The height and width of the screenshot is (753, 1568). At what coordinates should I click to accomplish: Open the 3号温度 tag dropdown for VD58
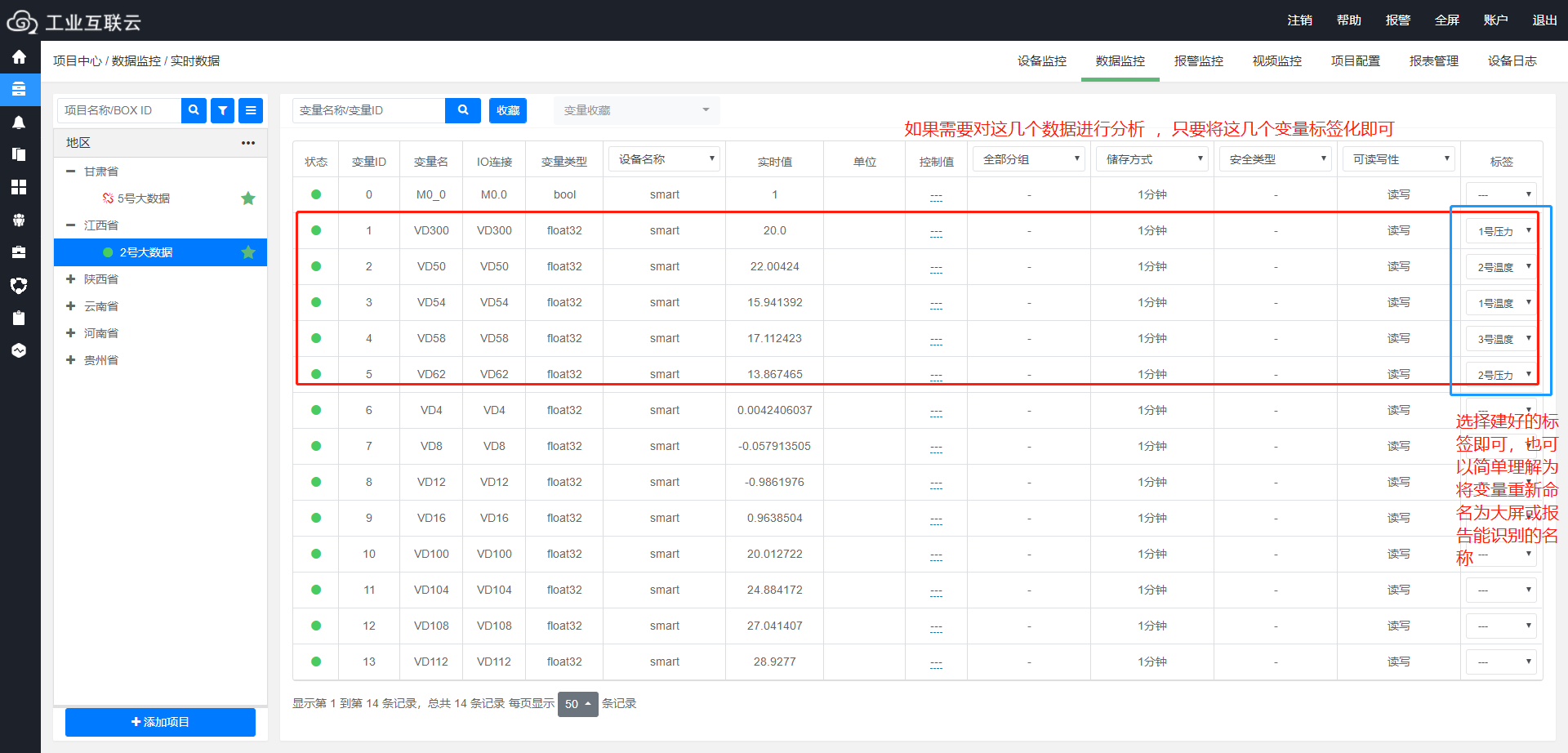(x=1502, y=339)
